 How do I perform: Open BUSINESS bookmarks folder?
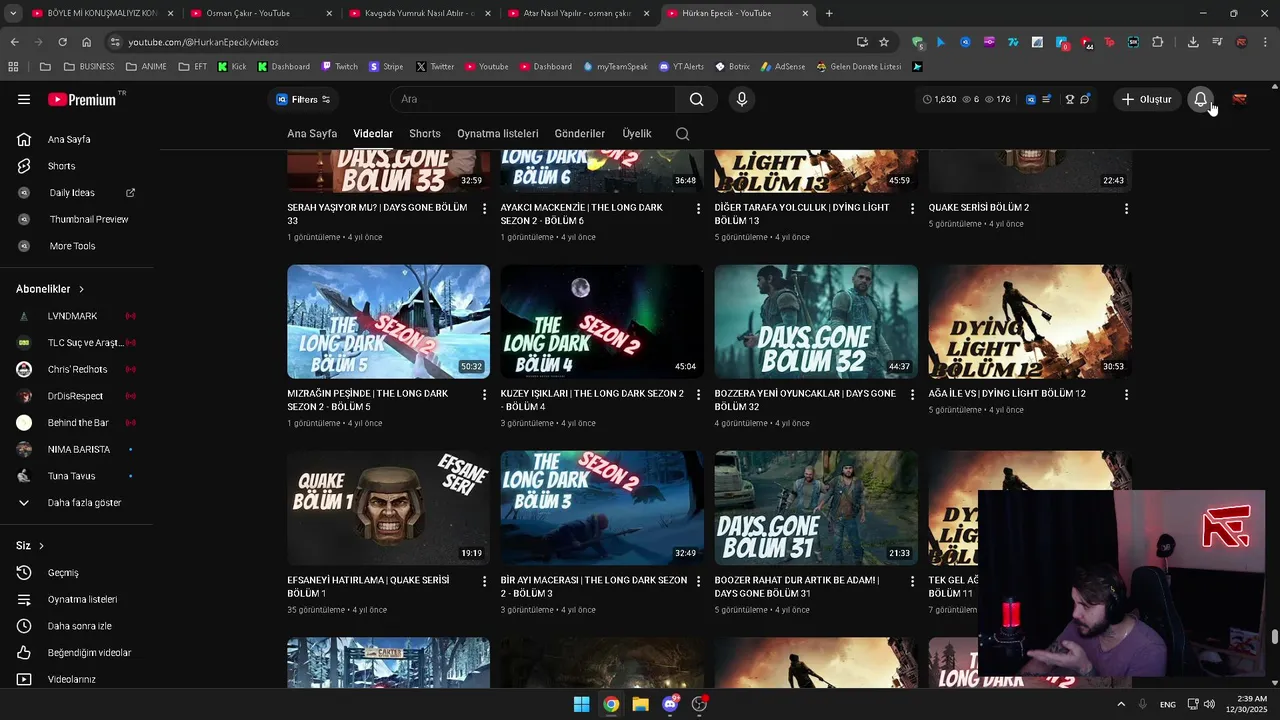coord(88,67)
